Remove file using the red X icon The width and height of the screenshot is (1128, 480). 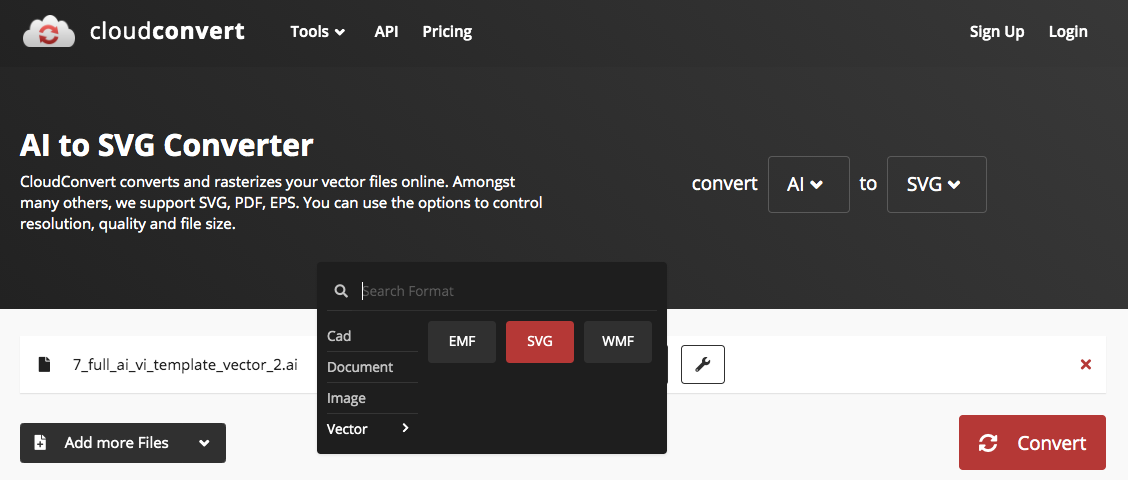[1085, 365]
